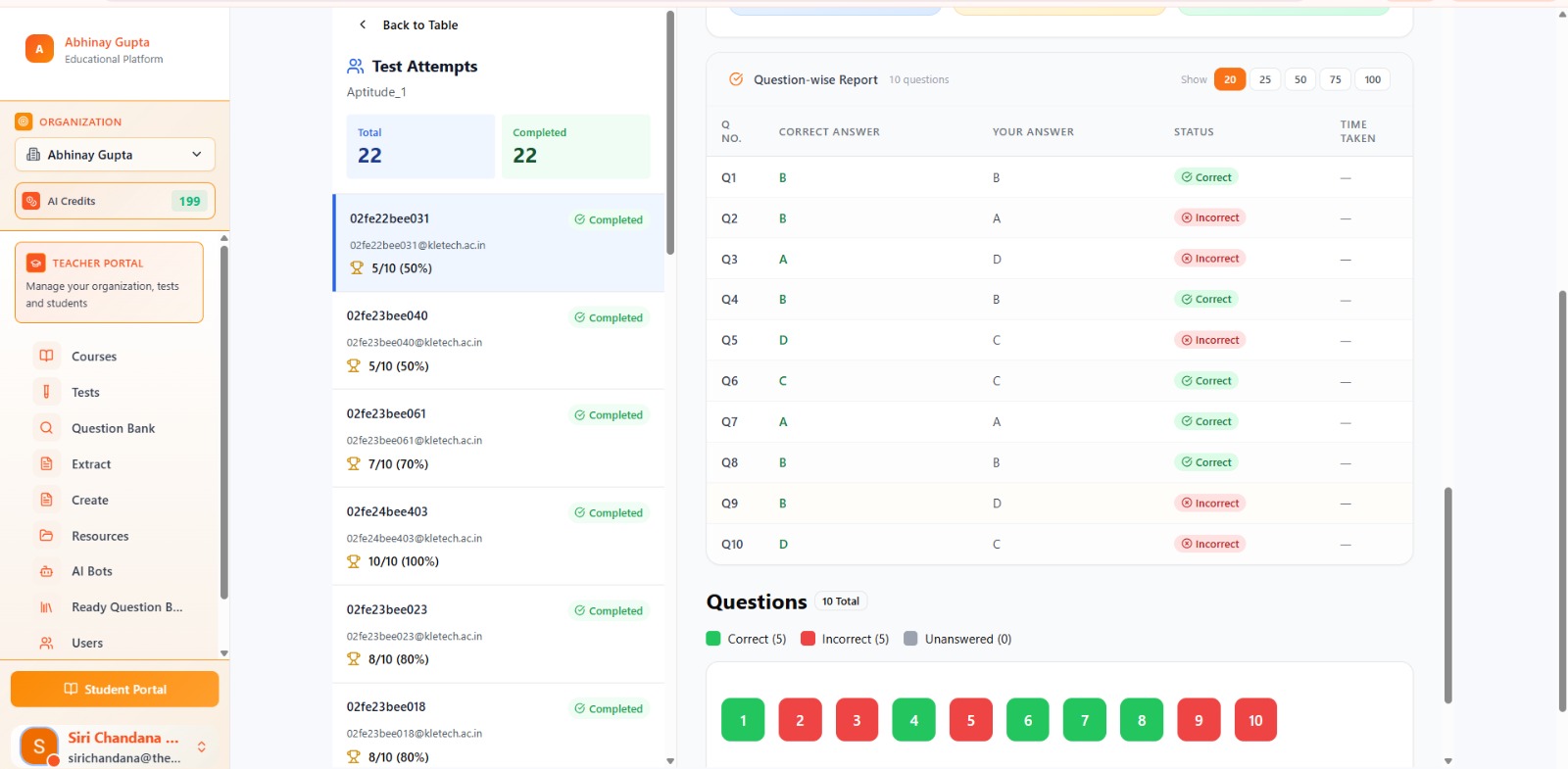1568x769 pixels.
Task: Open the Abhinay Gupta organization dropdown
Action: pos(115,155)
